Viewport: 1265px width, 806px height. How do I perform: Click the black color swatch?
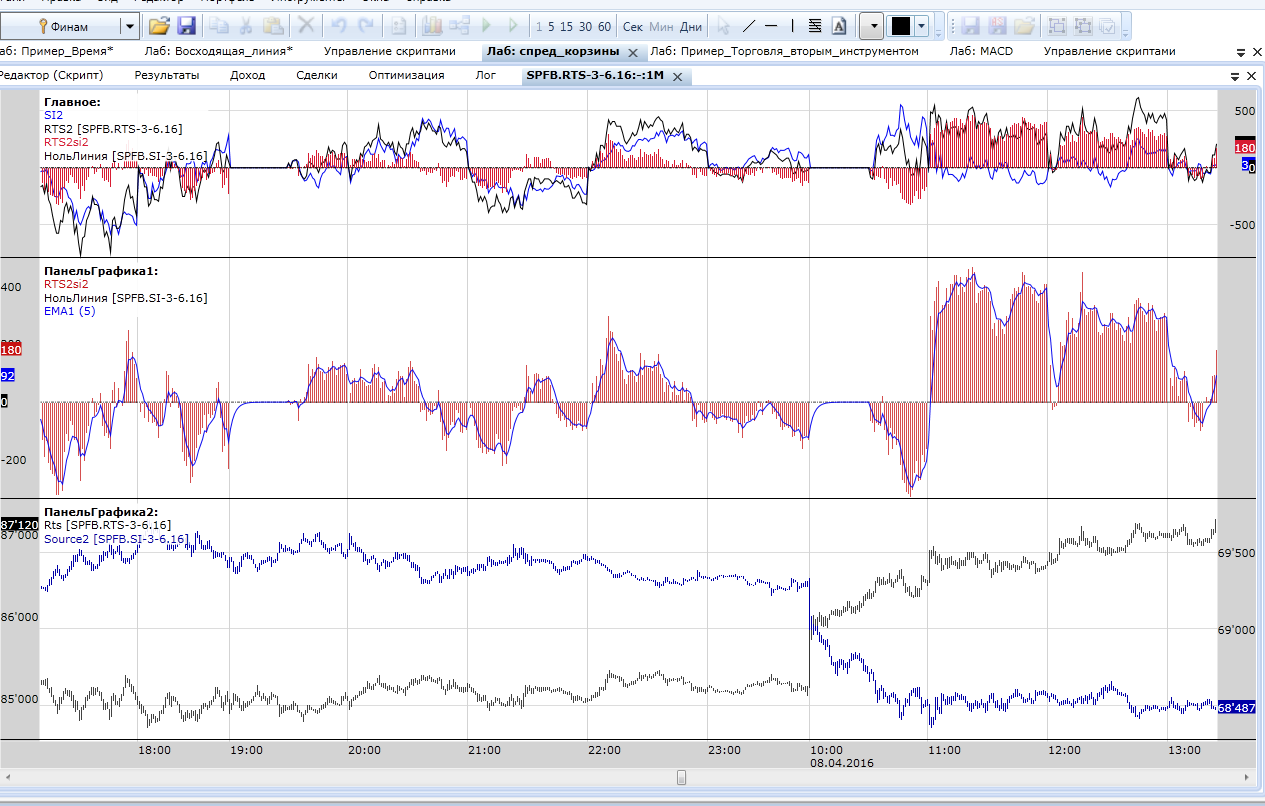pos(901,26)
